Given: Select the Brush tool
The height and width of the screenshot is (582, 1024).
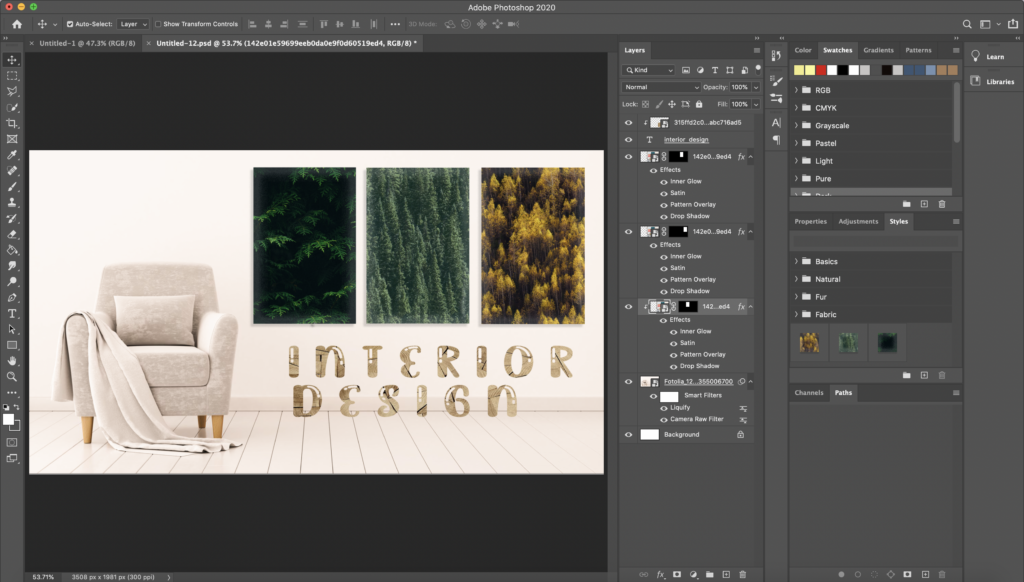Looking at the screenshot, I should pyautogui.click(x=12, y=187).
